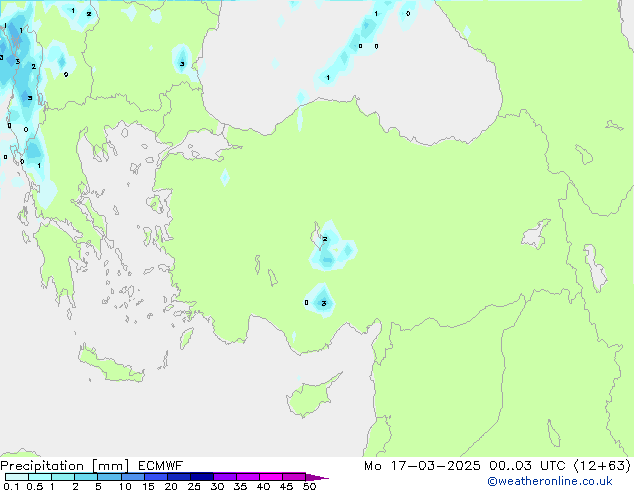
Task: Click the "0.5" legend scale label
Action: [34, 486]
